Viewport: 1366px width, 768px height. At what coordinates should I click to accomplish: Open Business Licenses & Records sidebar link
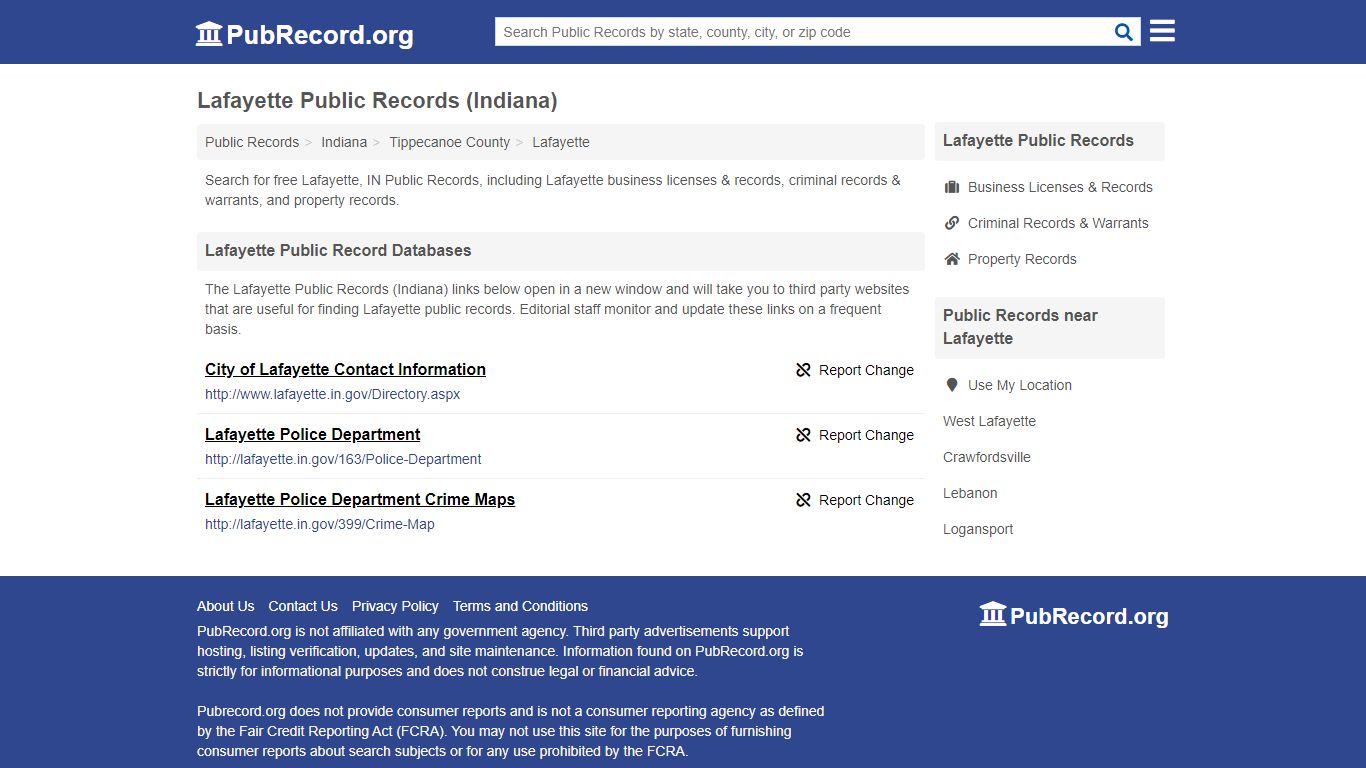(1060, 187)
